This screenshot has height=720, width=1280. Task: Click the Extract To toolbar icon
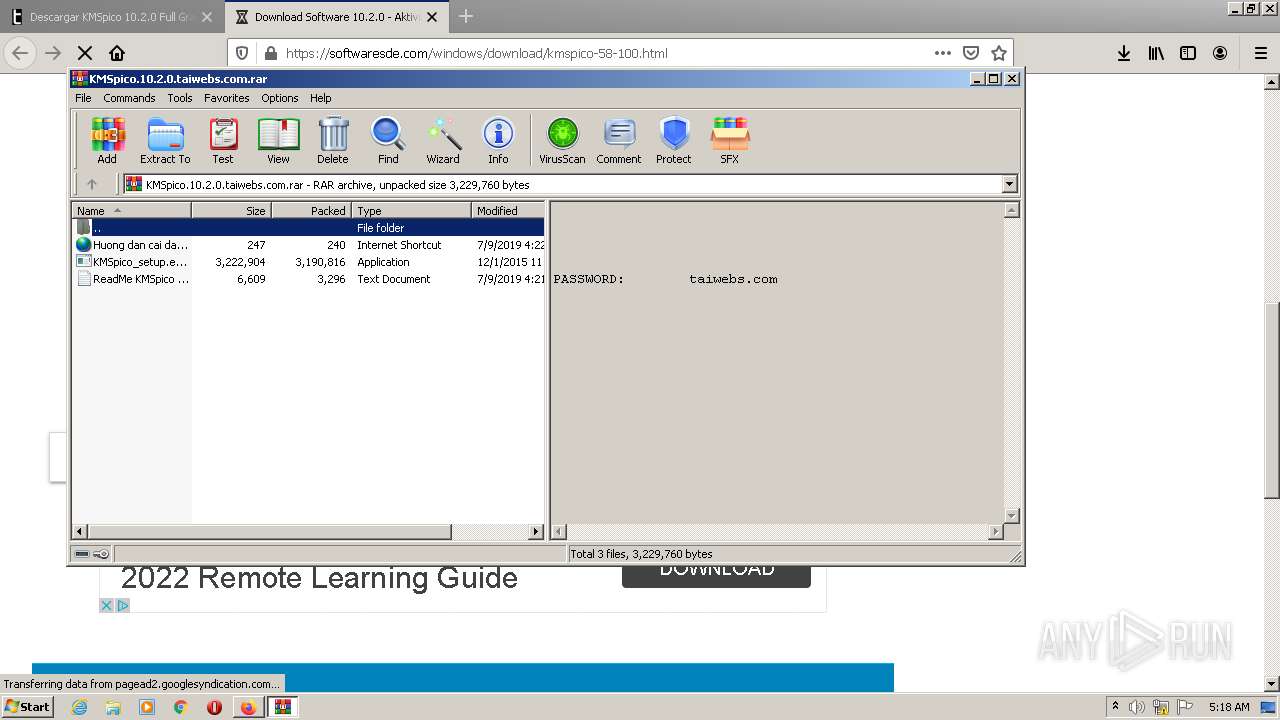[165, 140]
